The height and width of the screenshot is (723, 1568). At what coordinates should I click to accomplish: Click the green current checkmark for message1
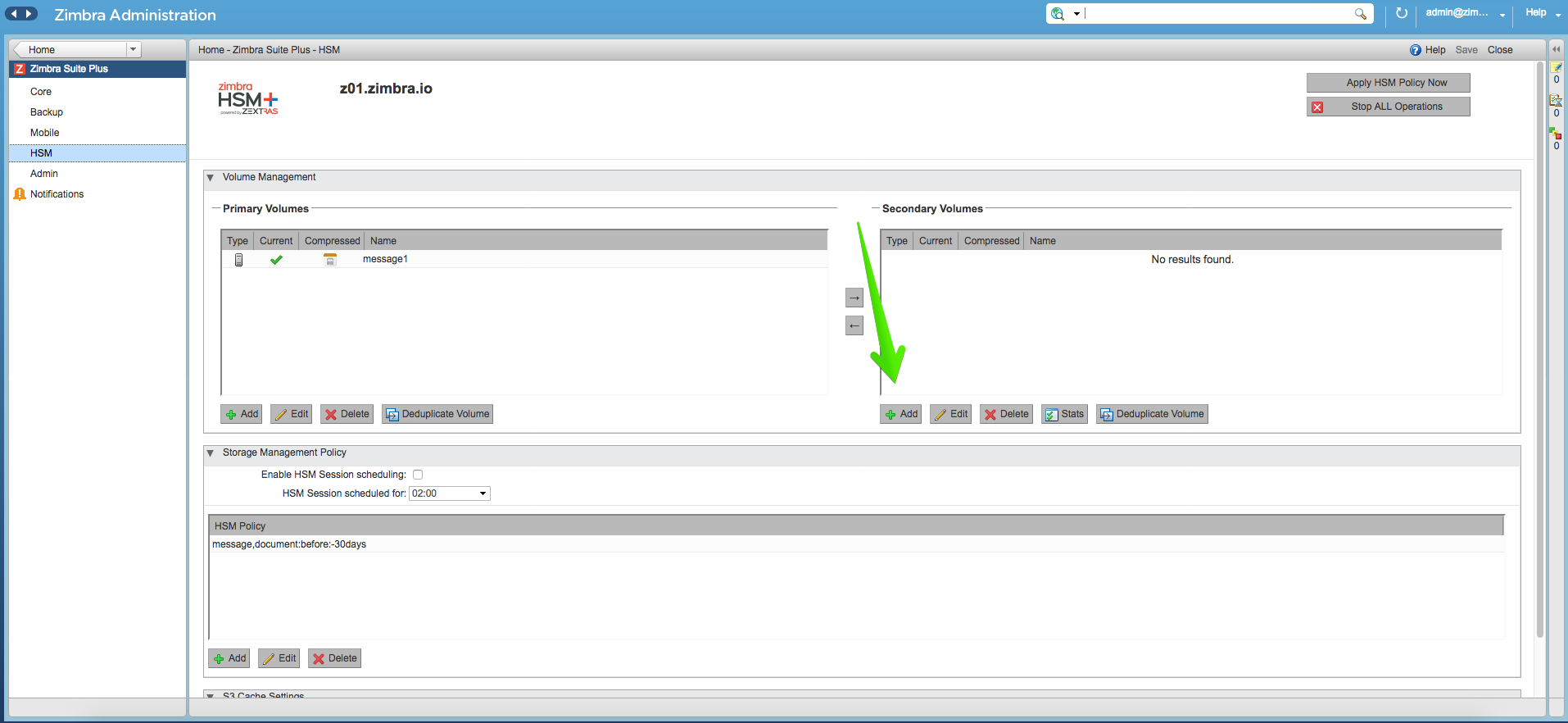[x=276, y=260]
